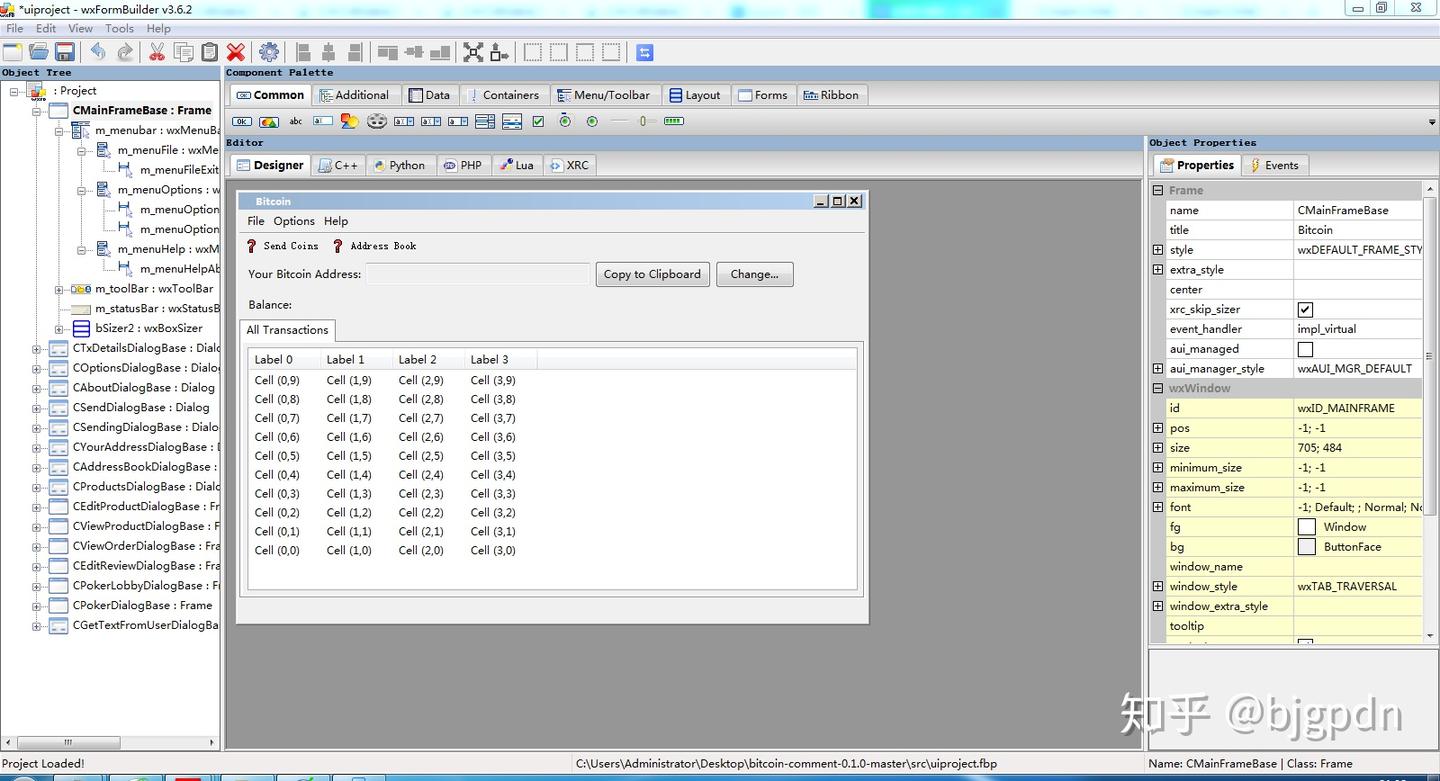
Task: Add a wxListBox component from the palette
Action: pos(485,121)
